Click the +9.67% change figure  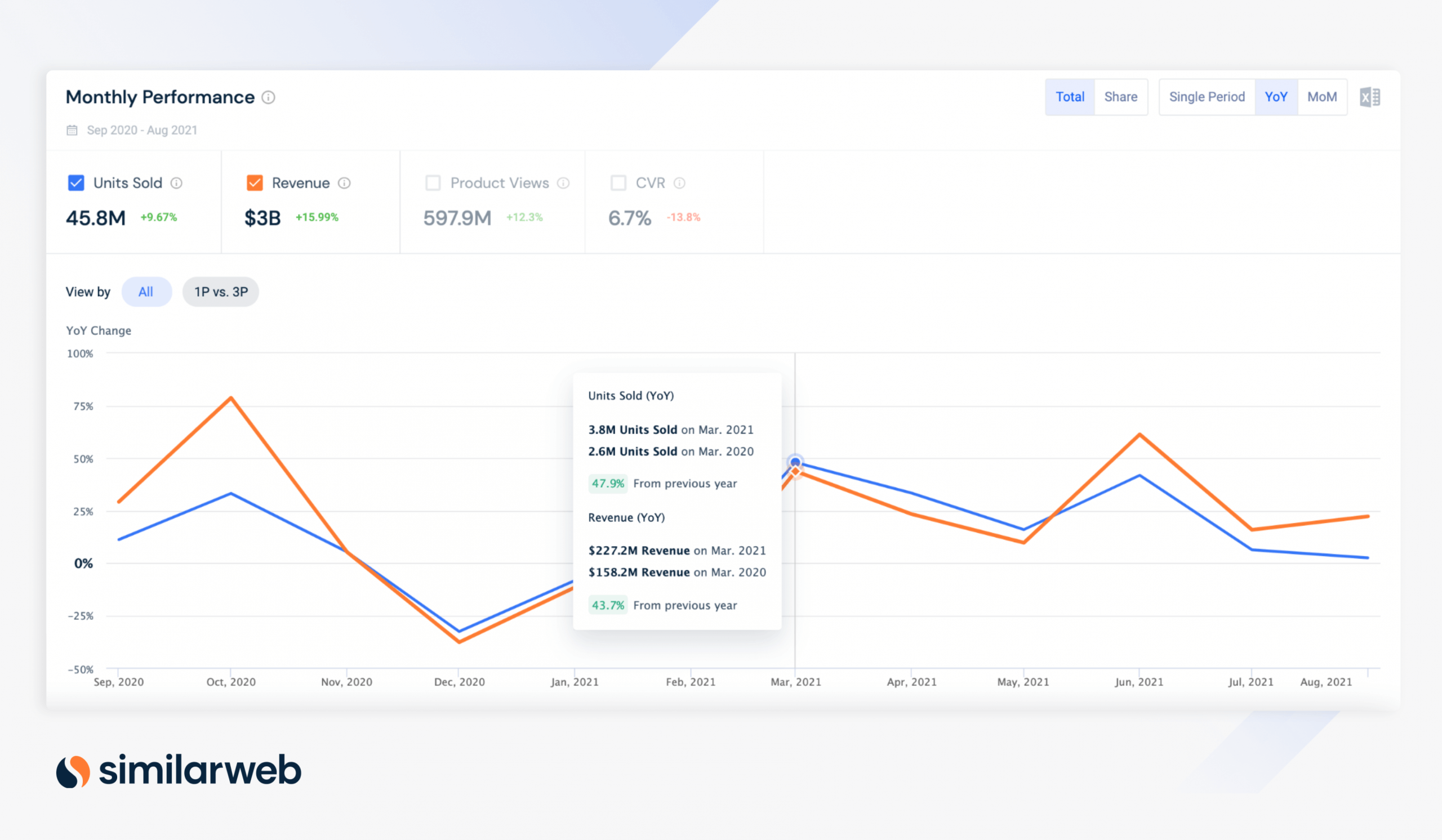click(x=159, y=217)
